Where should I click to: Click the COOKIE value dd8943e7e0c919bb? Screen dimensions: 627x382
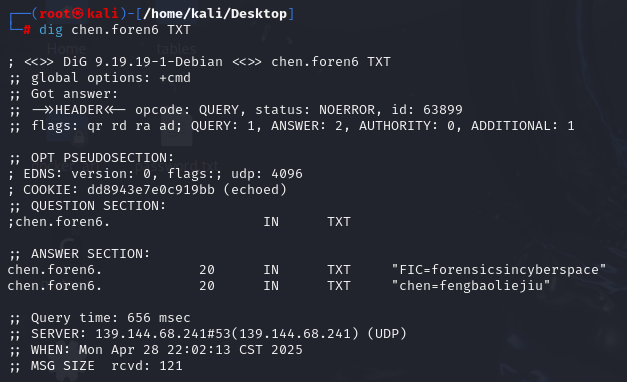click(151, 190)
